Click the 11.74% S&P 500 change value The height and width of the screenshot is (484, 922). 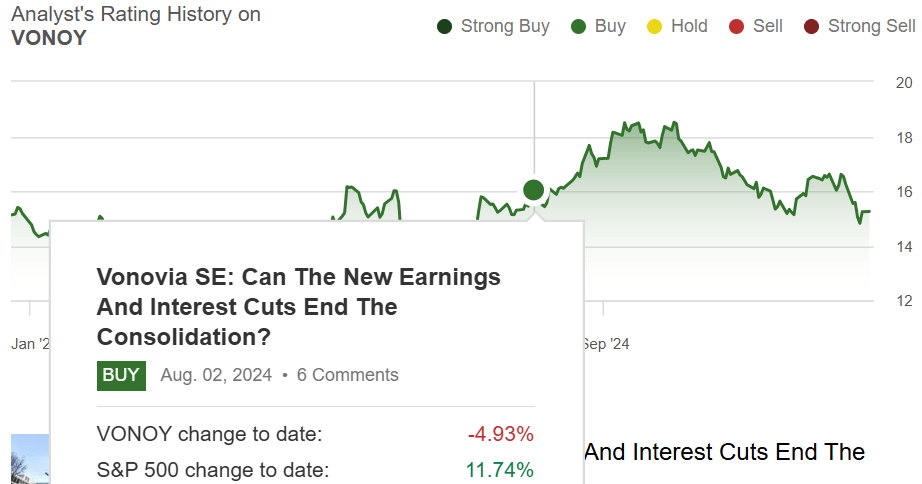[499, 470]
